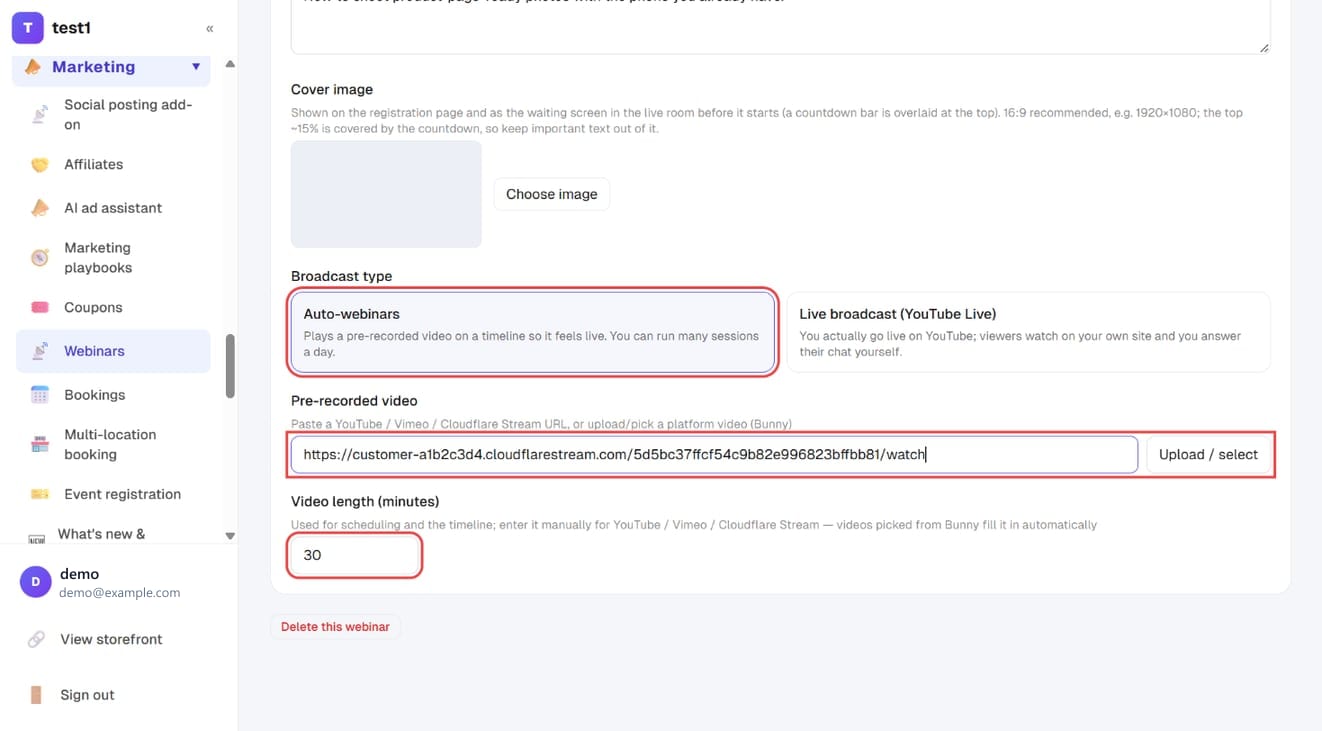Click the Sign out link
This screenshot has width=1322, height=731.
(87, 695)
